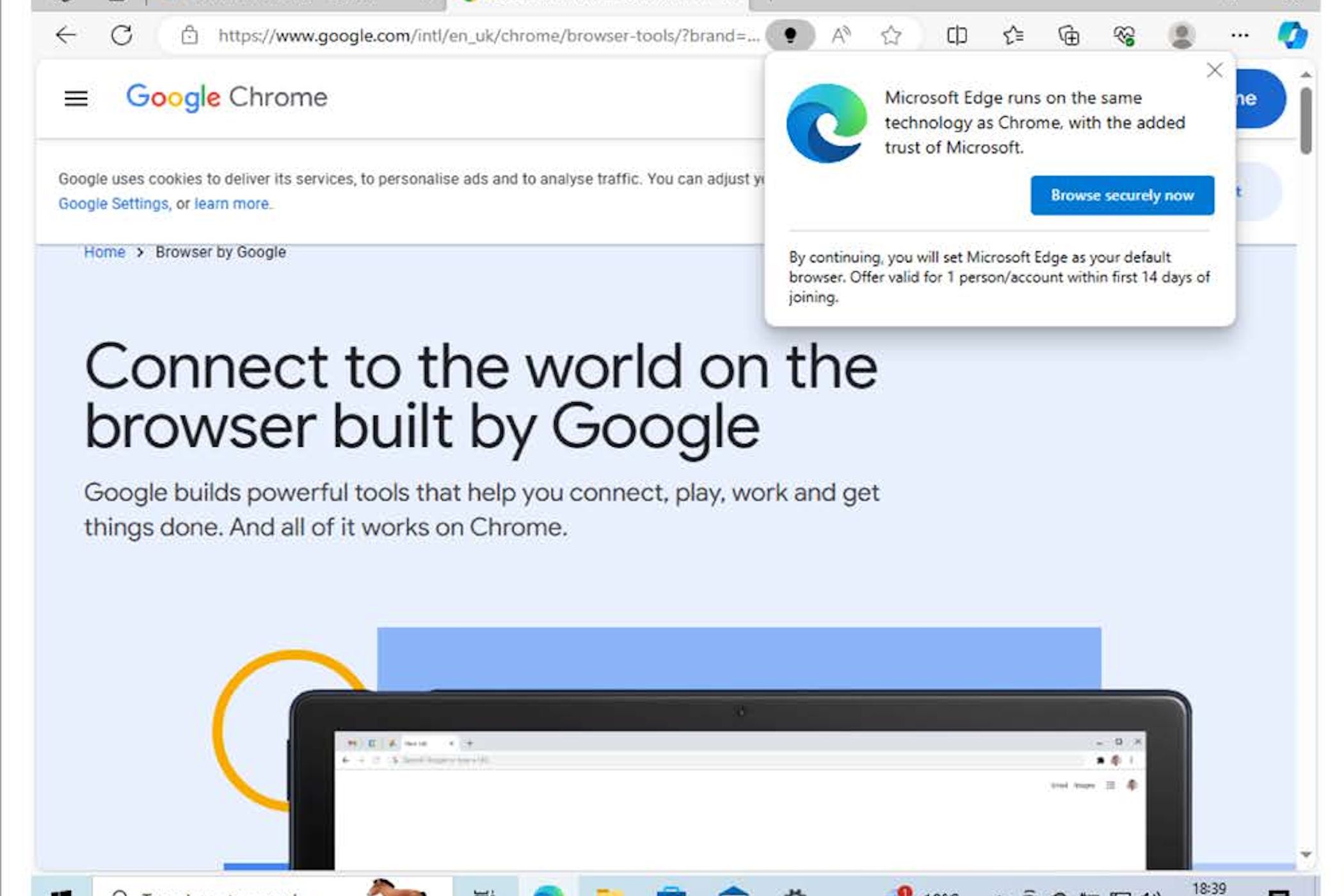This screenshot has height=896, width=1344.
Task: Open the Copilot sidebar
Action: click(x=1292, y=35)
